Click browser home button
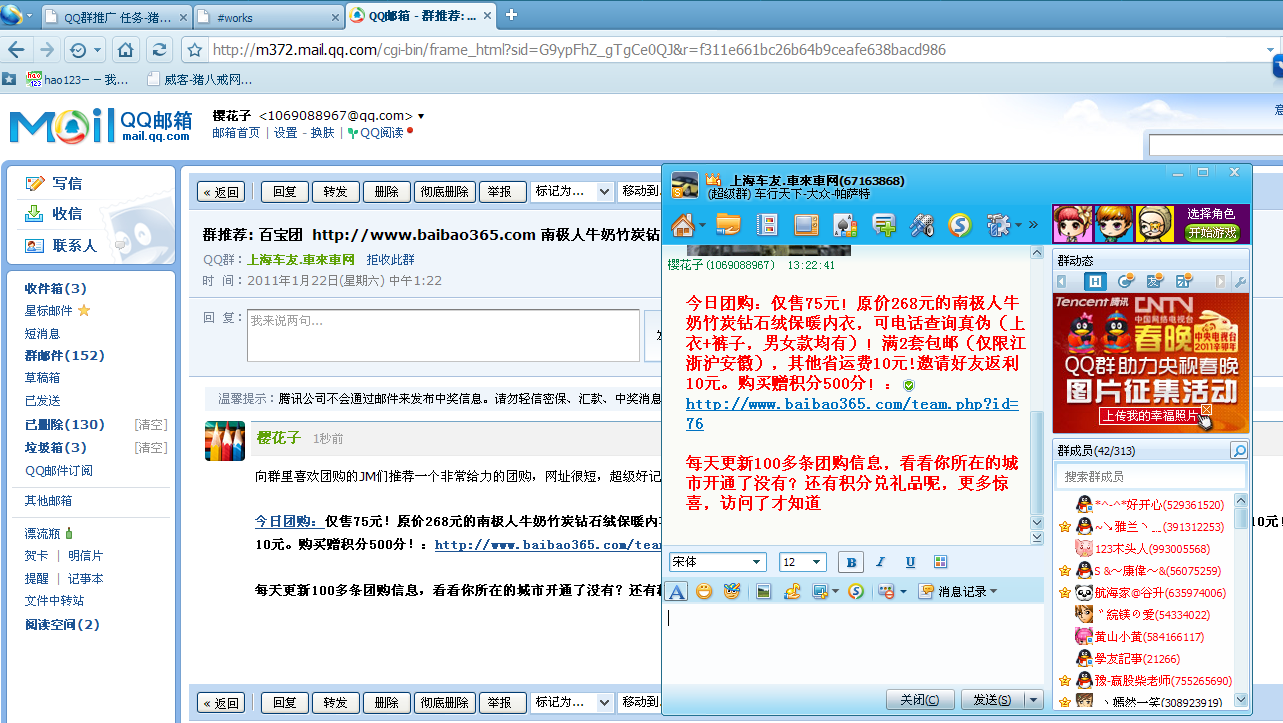 125,50
